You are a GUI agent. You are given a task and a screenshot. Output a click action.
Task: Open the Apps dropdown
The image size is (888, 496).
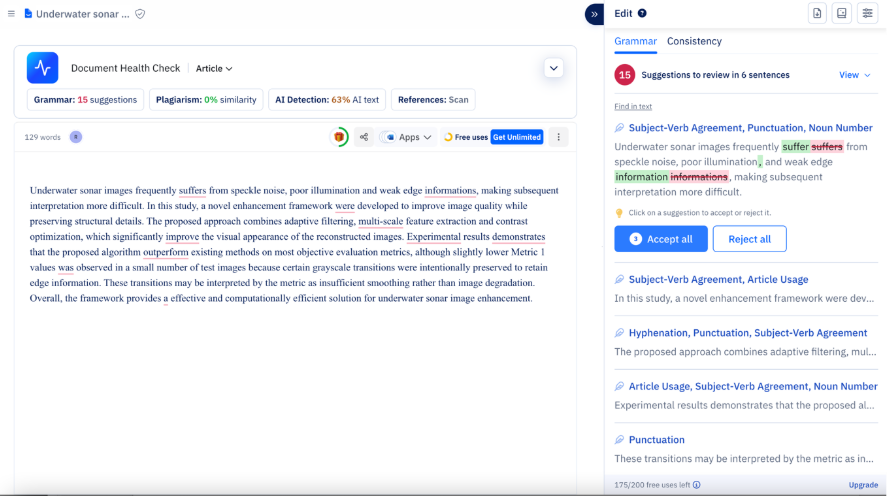point(408,137)
